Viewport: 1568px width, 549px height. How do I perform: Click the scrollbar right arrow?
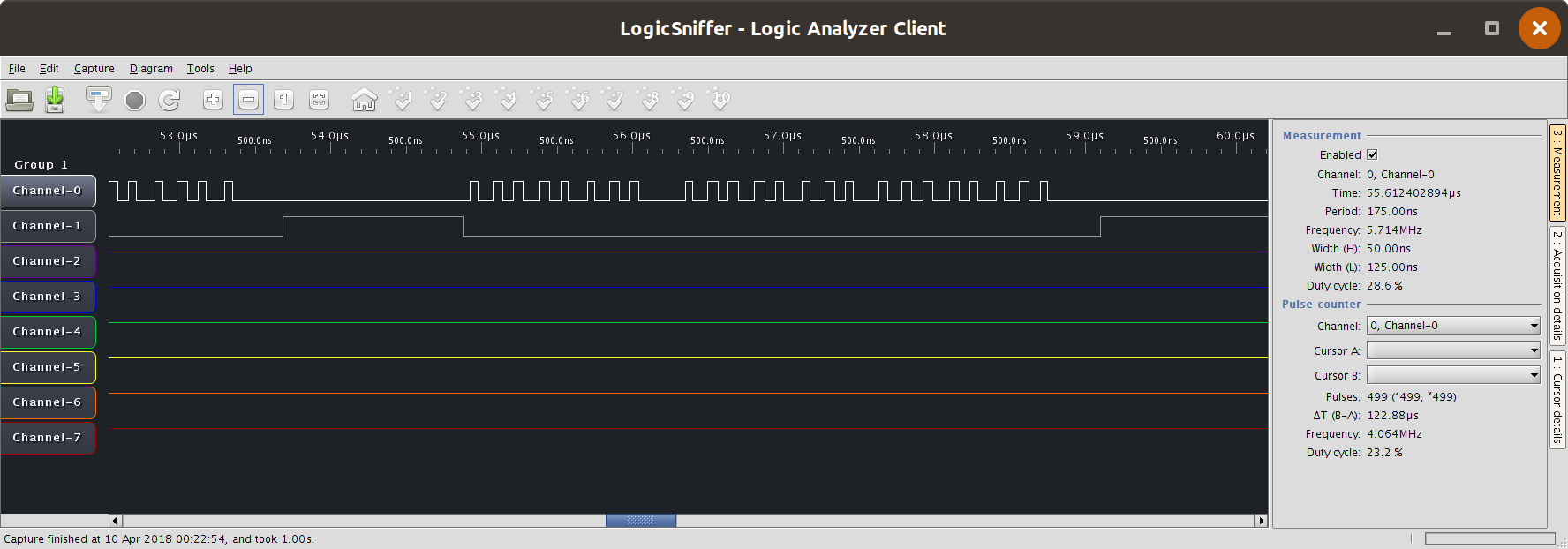(x=1262, y=521)
